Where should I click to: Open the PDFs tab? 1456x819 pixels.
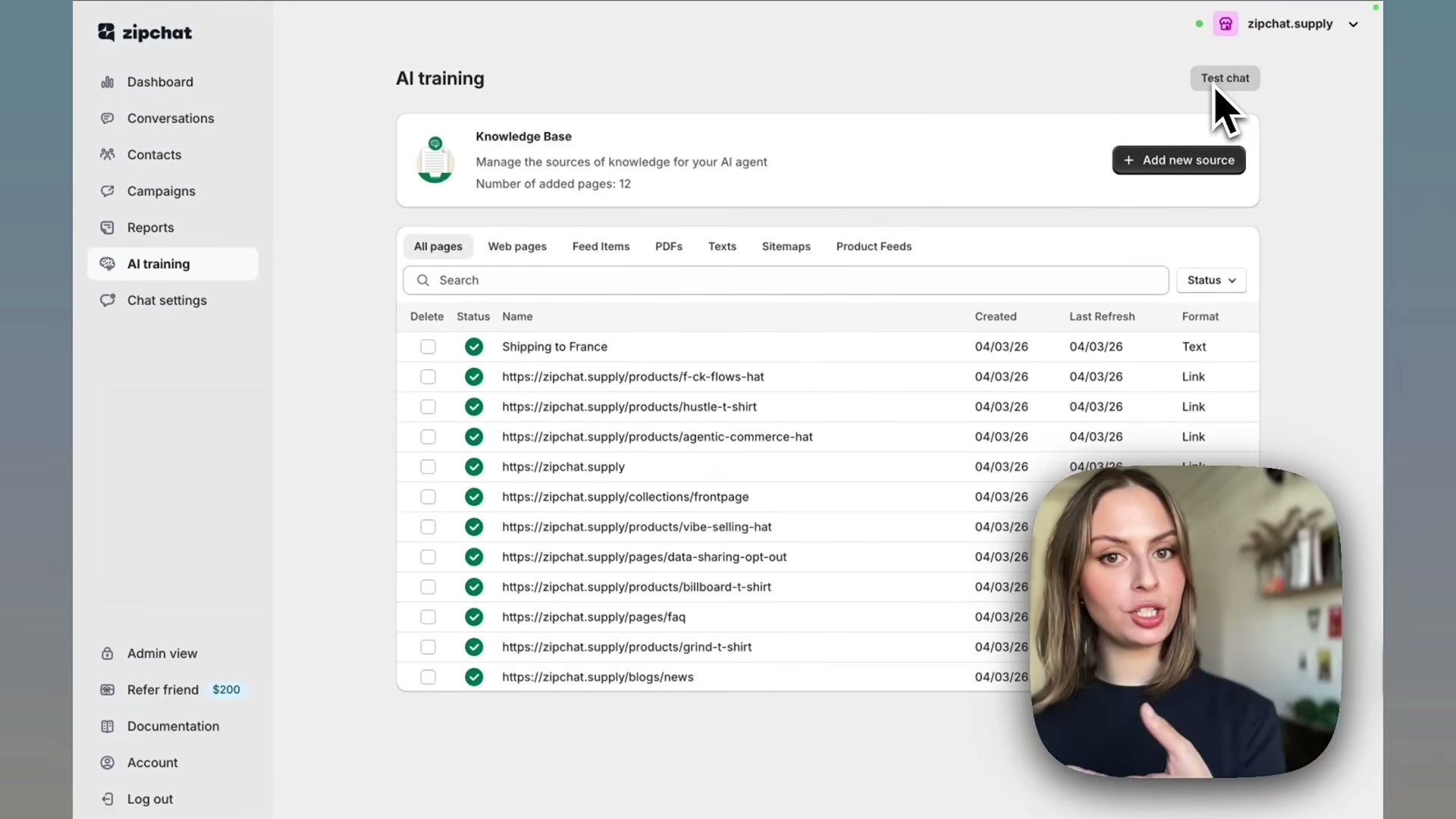(x=669, y=246)
